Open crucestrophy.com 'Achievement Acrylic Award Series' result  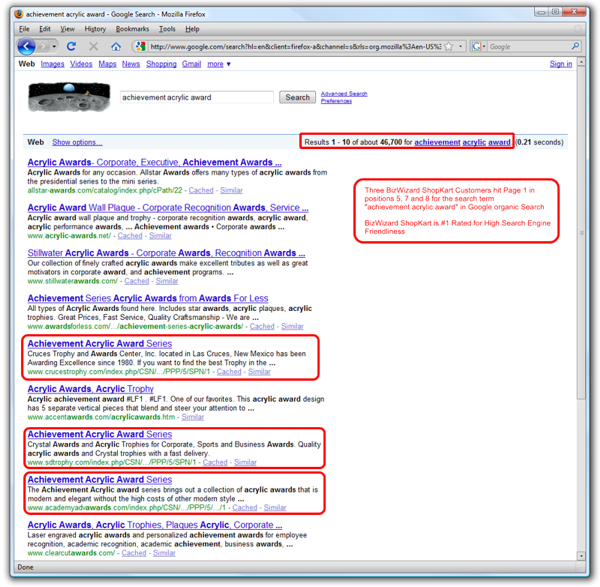[100, 344]
